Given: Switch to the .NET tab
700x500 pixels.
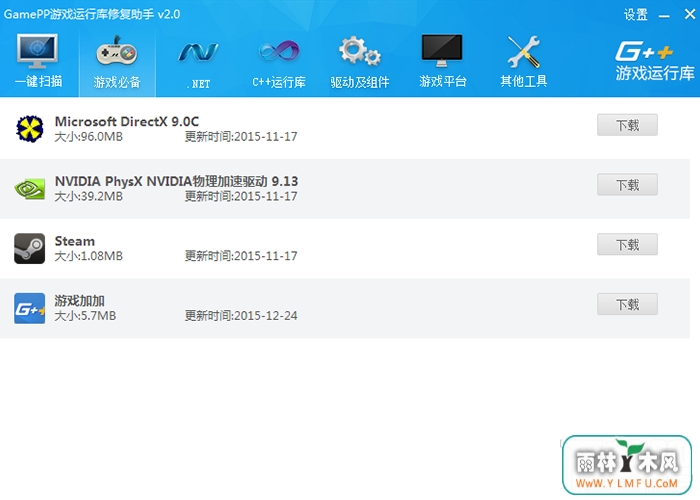Looking at the screenshot, I should click(198, 63).
